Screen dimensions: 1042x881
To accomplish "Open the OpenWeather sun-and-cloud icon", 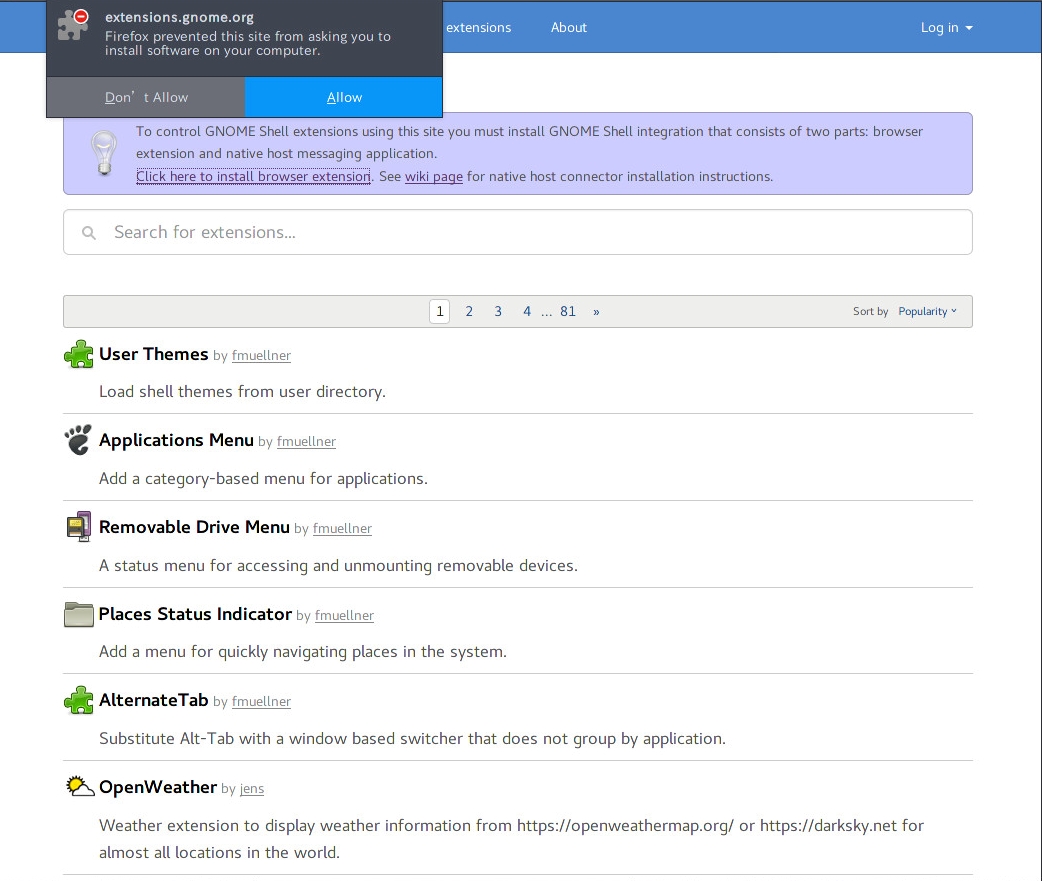I will [x=79, y=786].
